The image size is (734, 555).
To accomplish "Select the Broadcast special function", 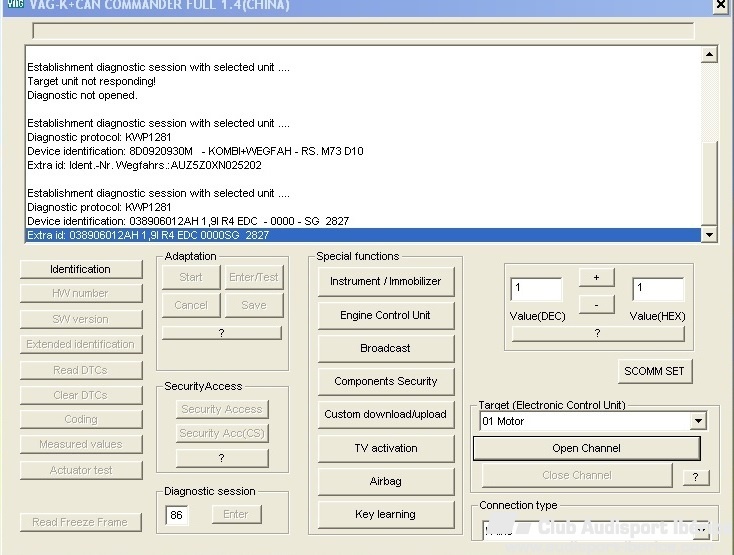I will coord(385,348).
